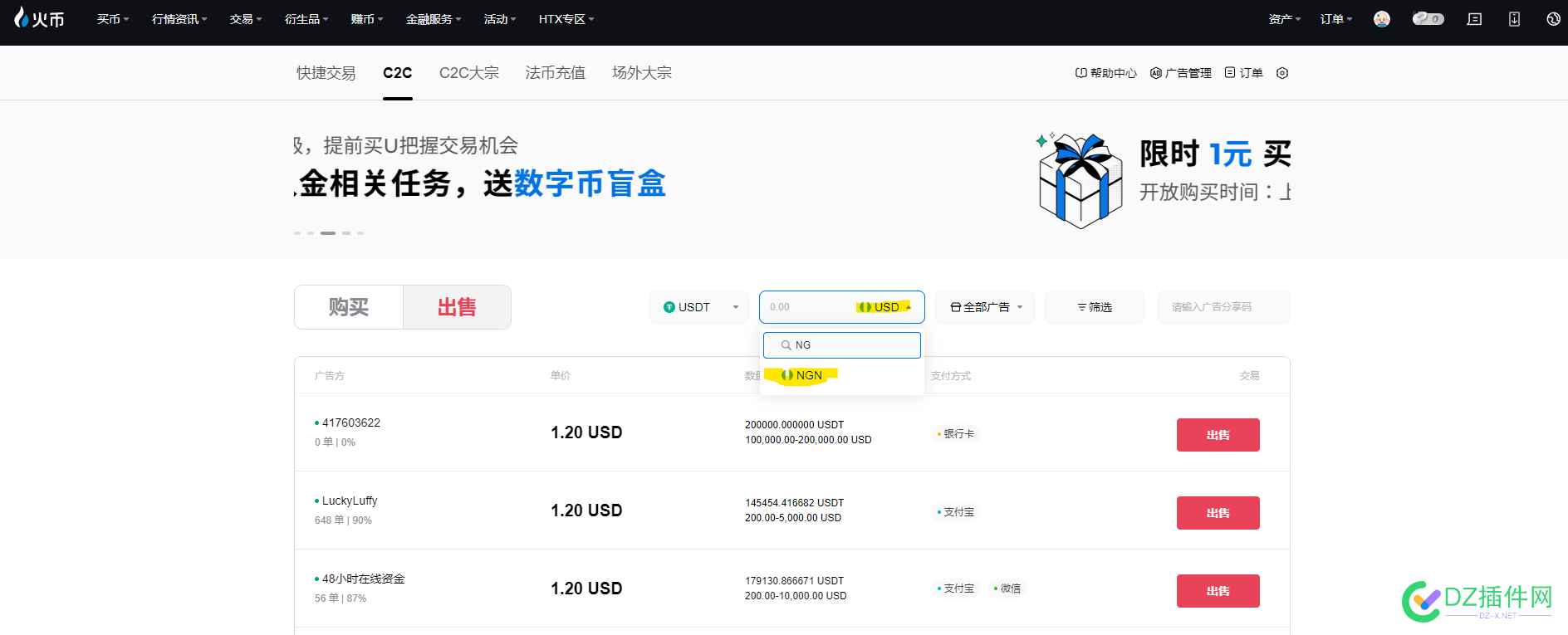1568x635 pixels.
Task: Click 银行卡 payment tag
Action: pyautogui.click(x=956, y=434)
